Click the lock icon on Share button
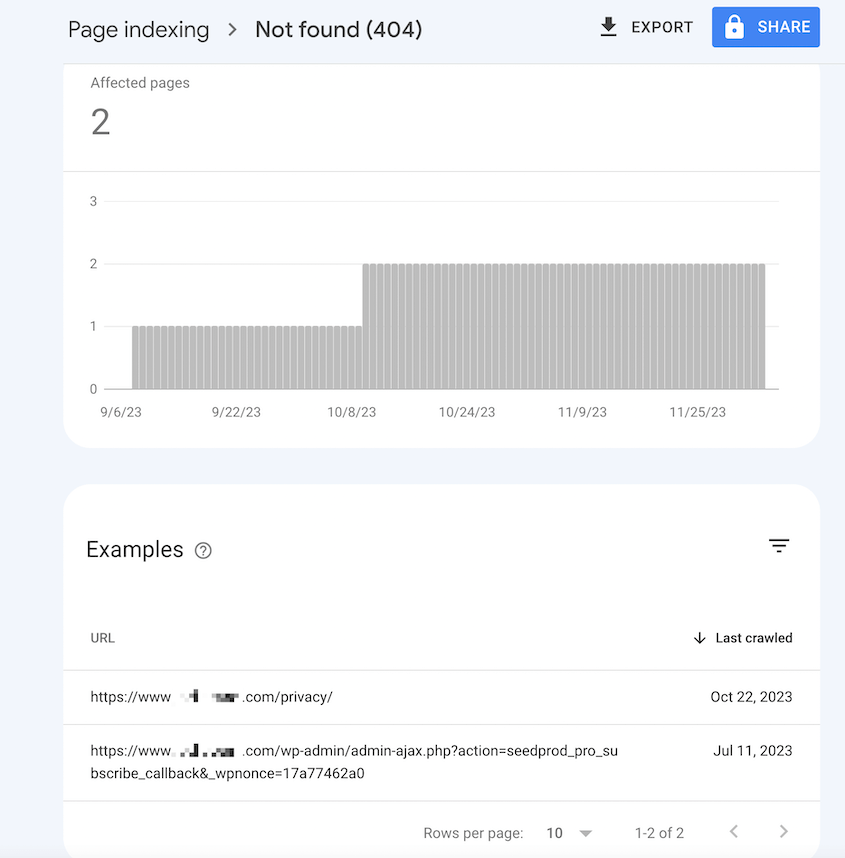Image resolution: width=845 pixels, height=858 pixels. click(x=734, y=28)
